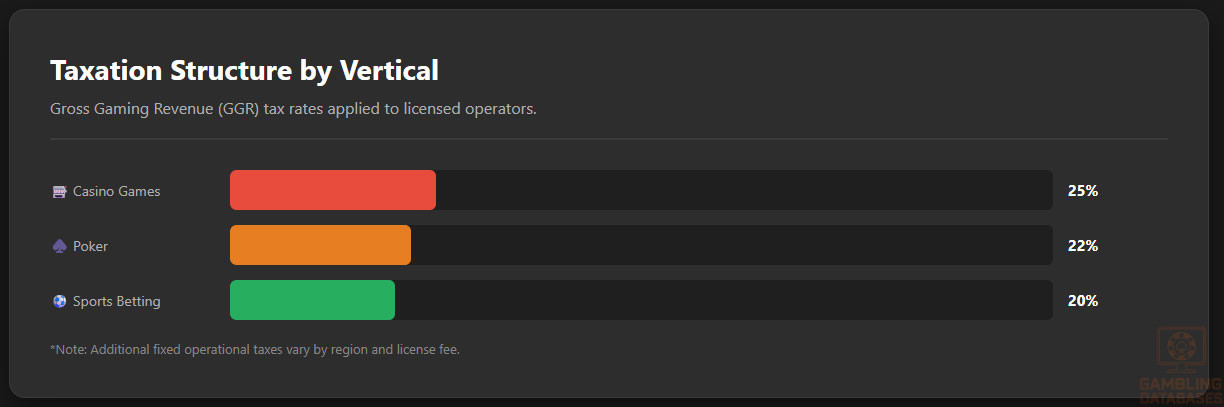Click the purple poker spade icon
The height and width of the screenshot is (407, 1224).
click(x=59, y=246)
